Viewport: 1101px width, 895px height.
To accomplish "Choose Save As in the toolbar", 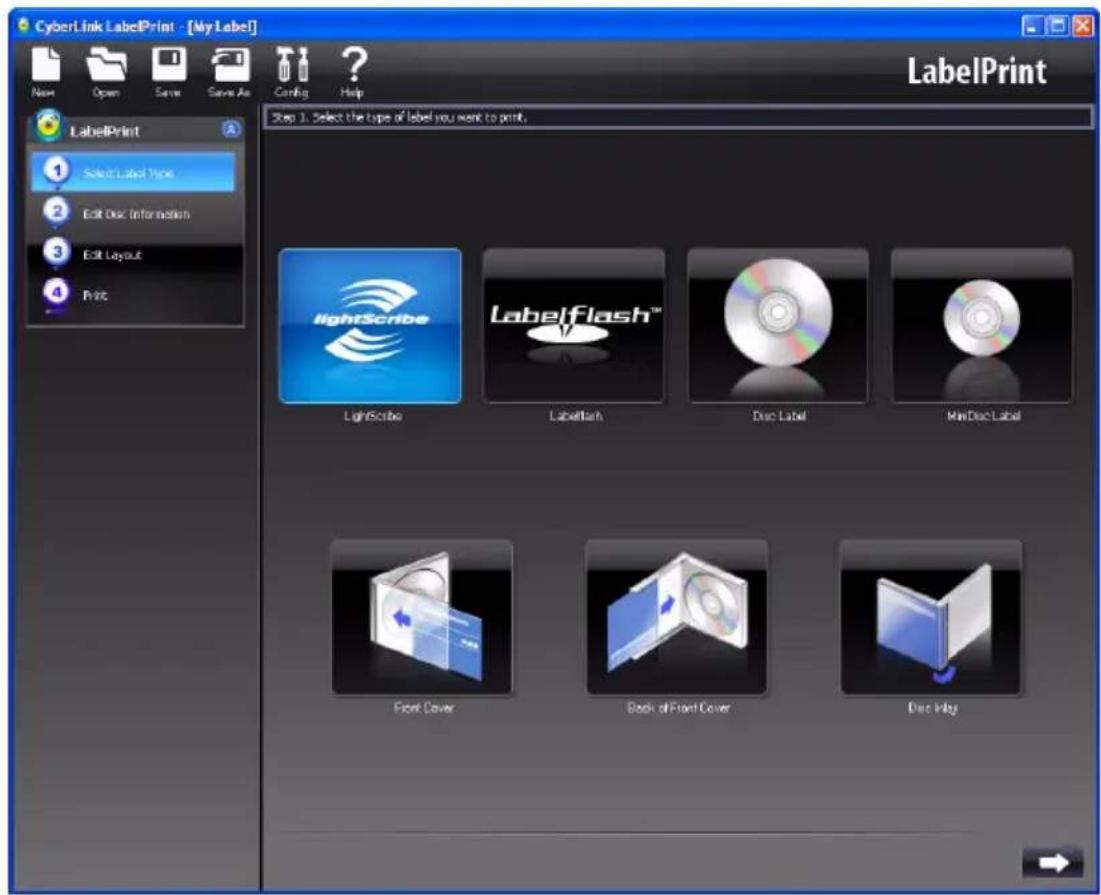I will [x=230, y=72].
